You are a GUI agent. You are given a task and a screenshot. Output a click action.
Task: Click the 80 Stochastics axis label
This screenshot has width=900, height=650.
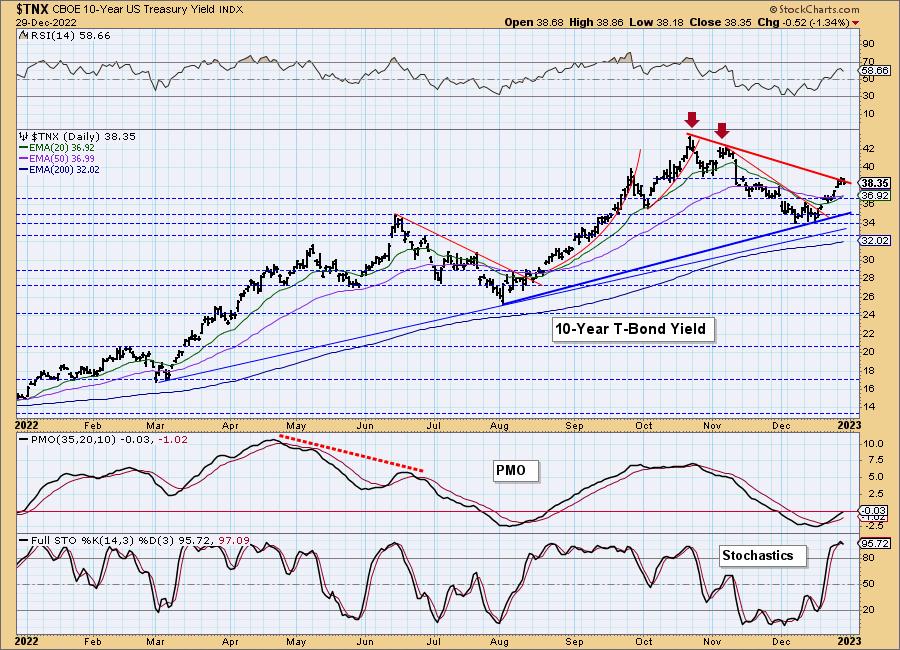click(868, 558)
